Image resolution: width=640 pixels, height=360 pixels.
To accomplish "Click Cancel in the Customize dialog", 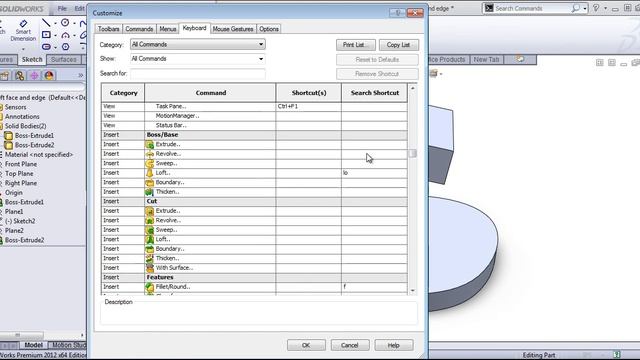I will (350, 345).
